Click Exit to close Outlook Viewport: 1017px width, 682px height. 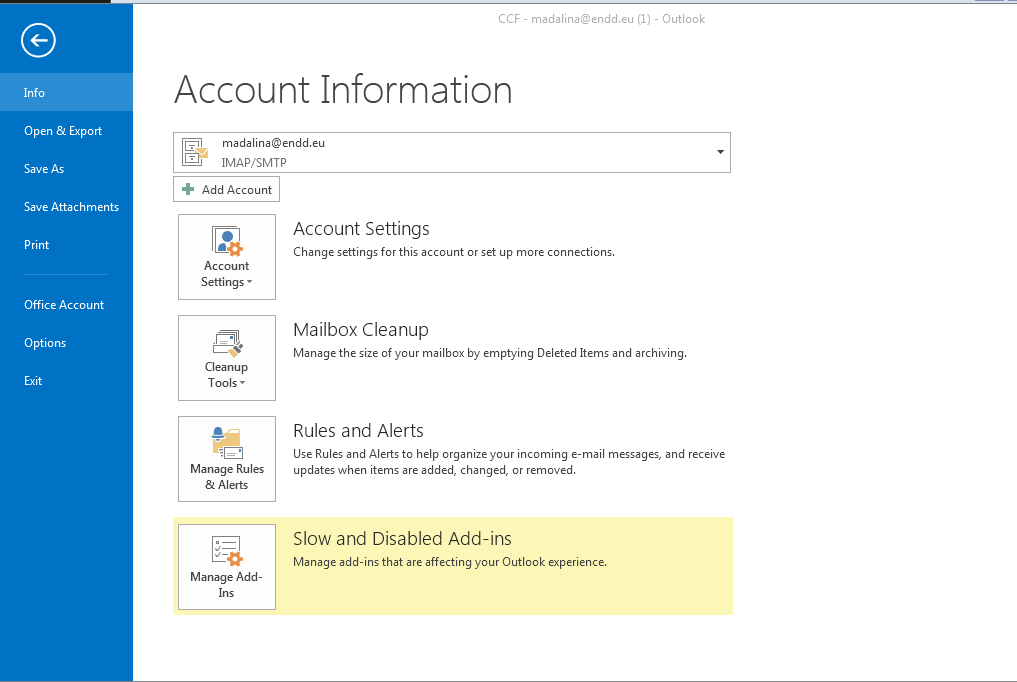33,381
